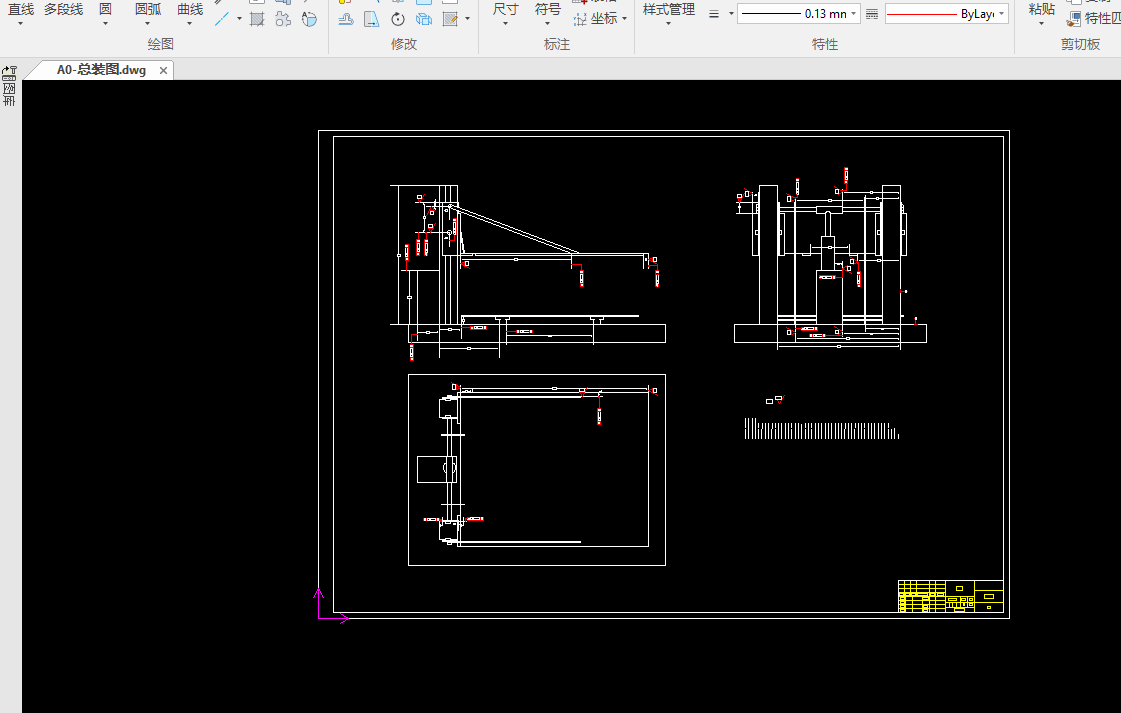Select the 多段线 (Polyline) tool
This screenshot has width=1121, height=713.
click(63, 9)
